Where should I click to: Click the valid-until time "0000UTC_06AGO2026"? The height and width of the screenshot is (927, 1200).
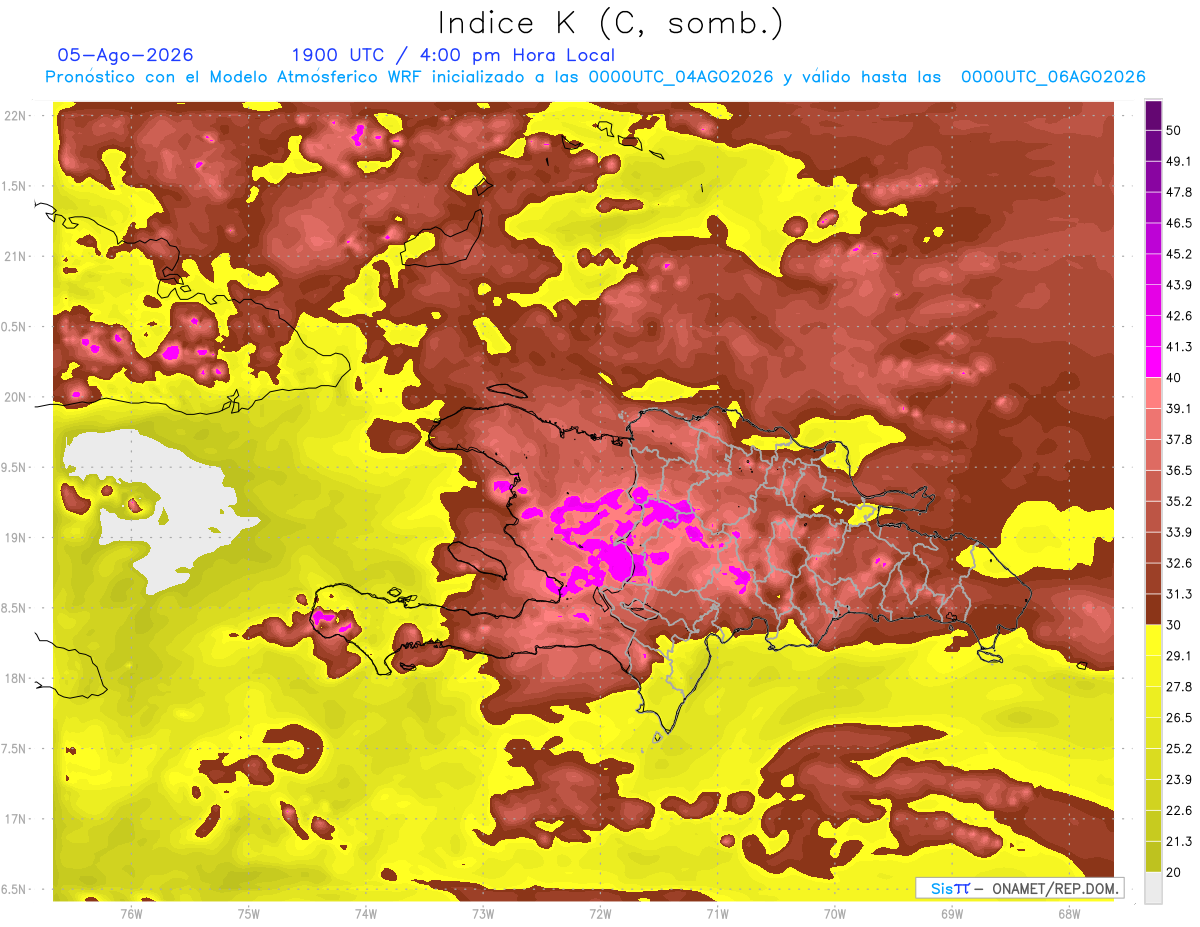tap(1053, 77)
